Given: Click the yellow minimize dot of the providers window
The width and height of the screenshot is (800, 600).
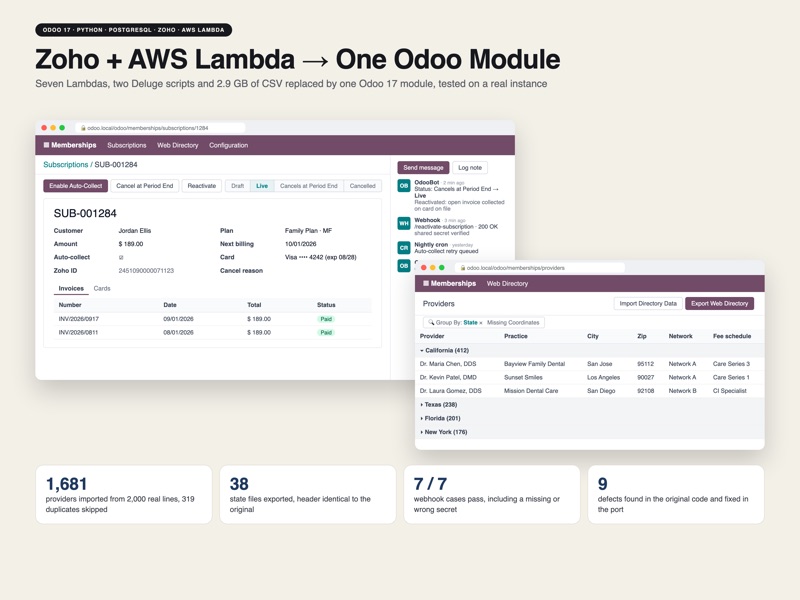Looking at the screenshot, I should coord(433,267).
